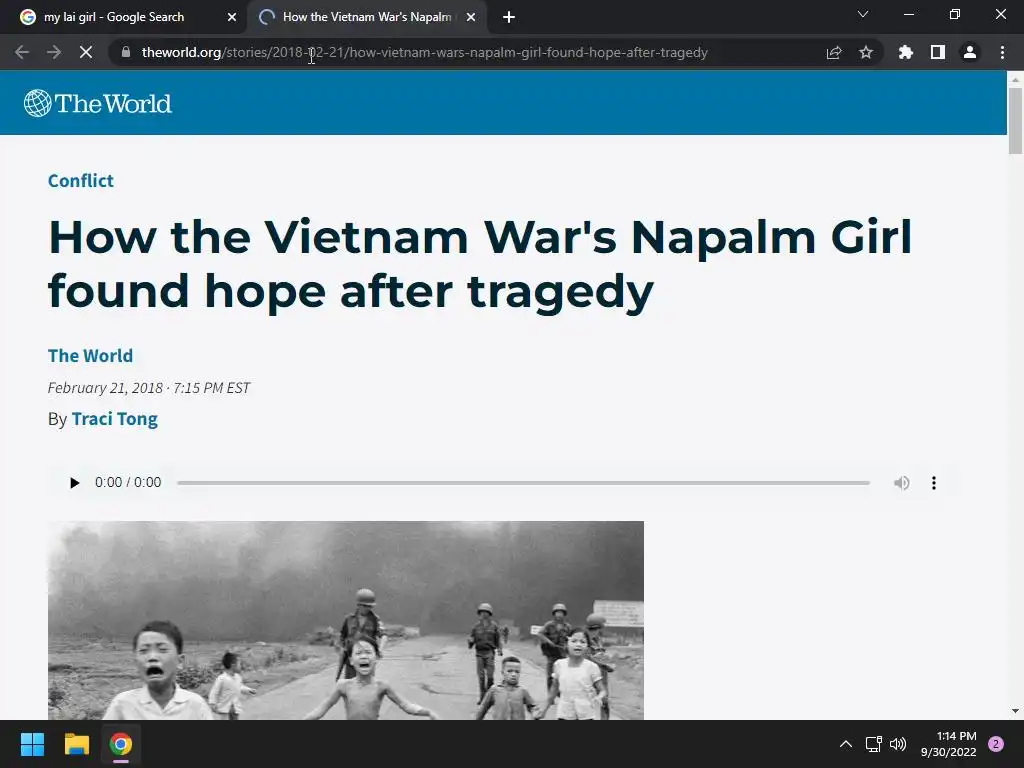Image resolution: width=1024 pixels, height=768 pixels.
Task: Open network settings tray icon
Action: (873, 744)
